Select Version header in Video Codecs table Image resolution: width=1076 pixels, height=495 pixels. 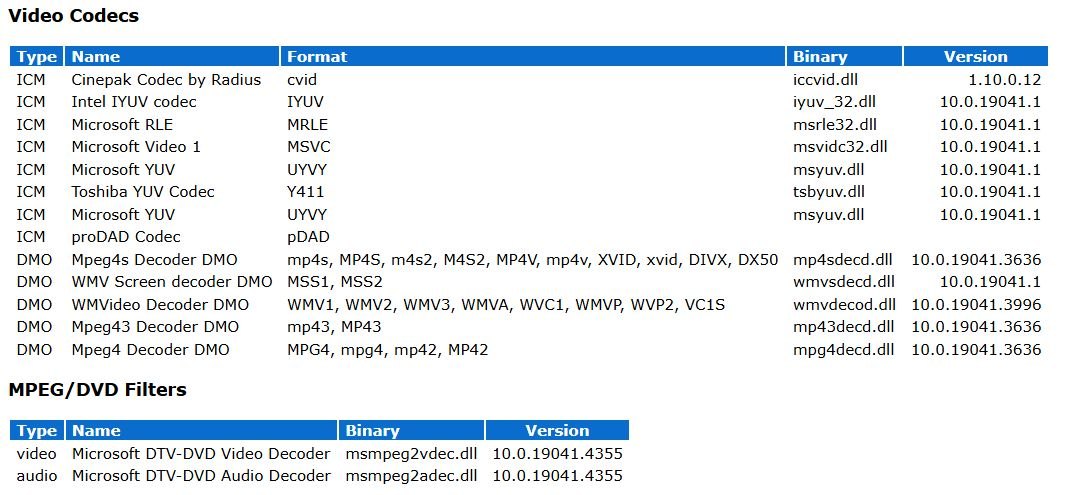click(x=976, y=56)
